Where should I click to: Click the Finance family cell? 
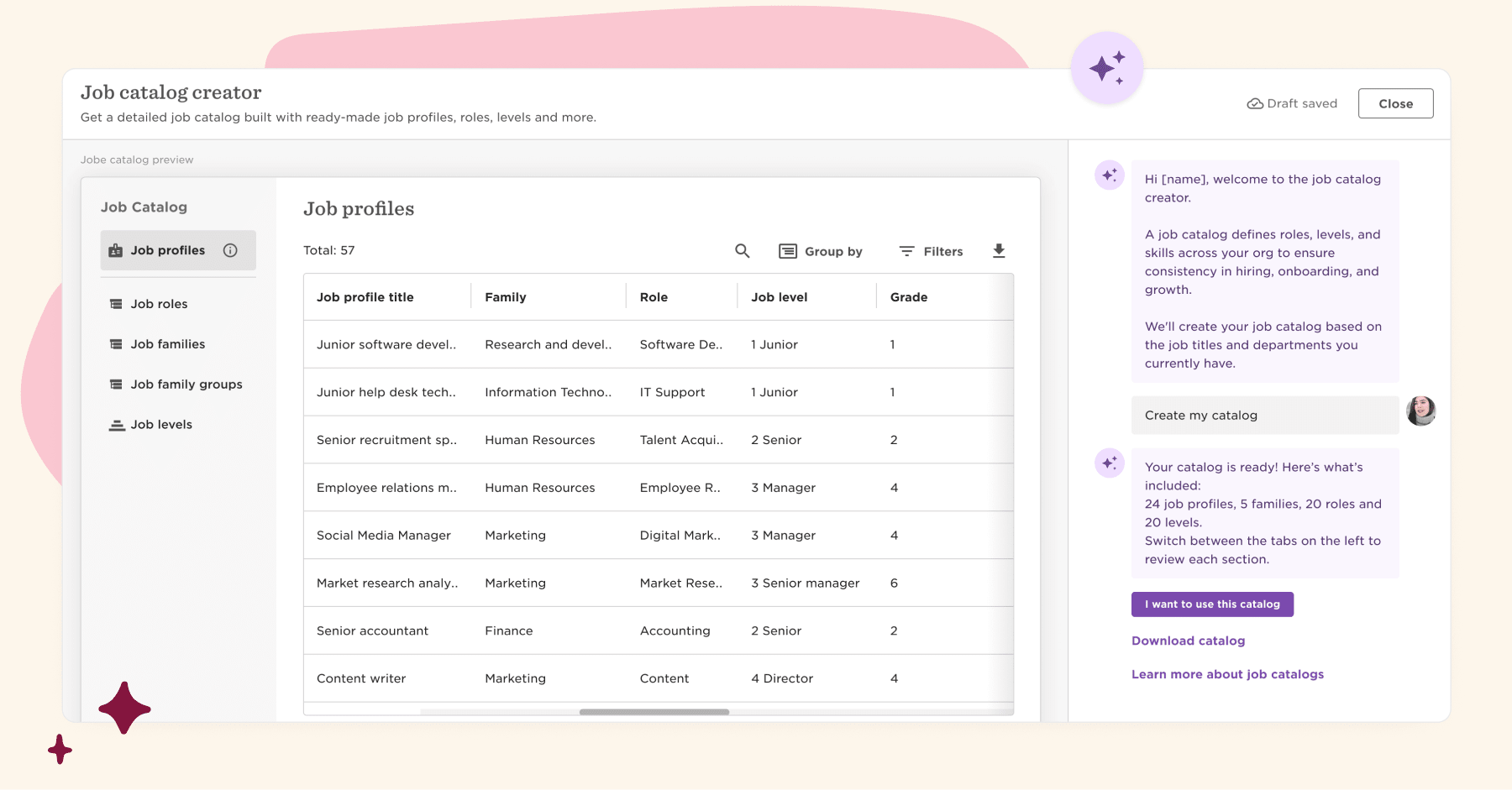[x=509, y=631]
